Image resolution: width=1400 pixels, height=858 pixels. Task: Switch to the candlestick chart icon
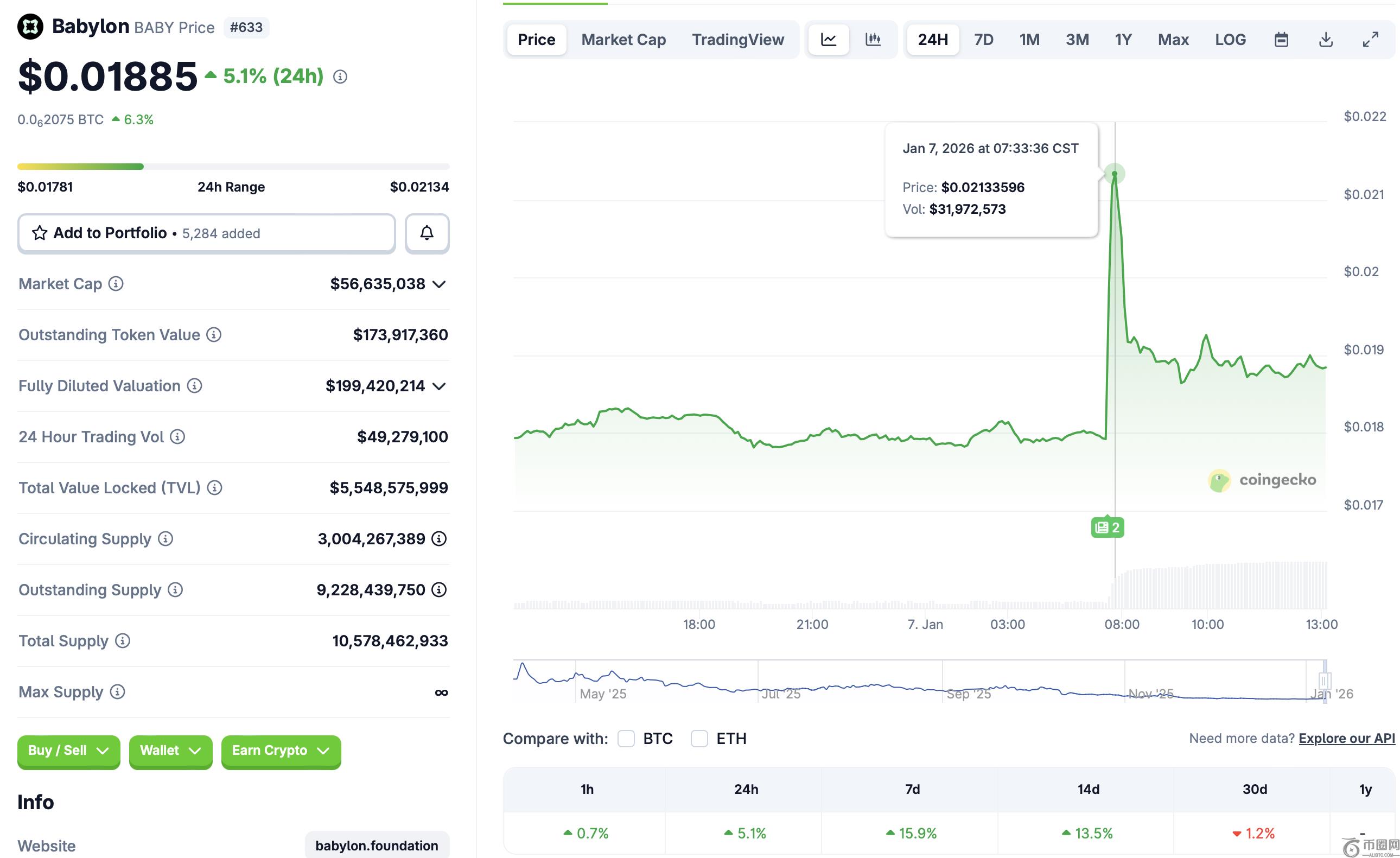pos(873,40)
